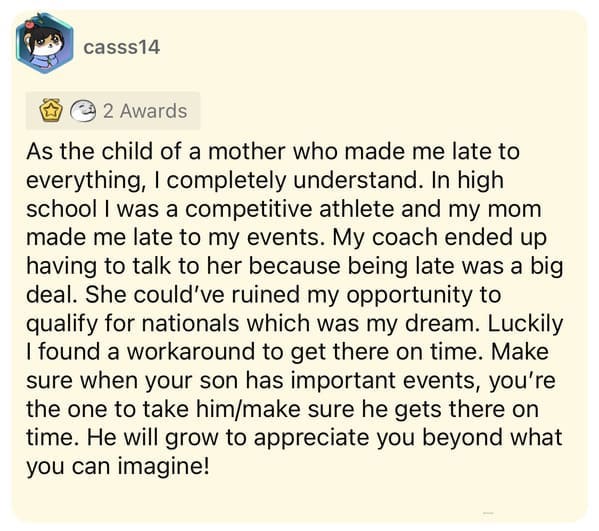Viewport: 599px width, 531px height.
Task: Click the small grey dash at card bottom
Action: [x=488, y=513]
